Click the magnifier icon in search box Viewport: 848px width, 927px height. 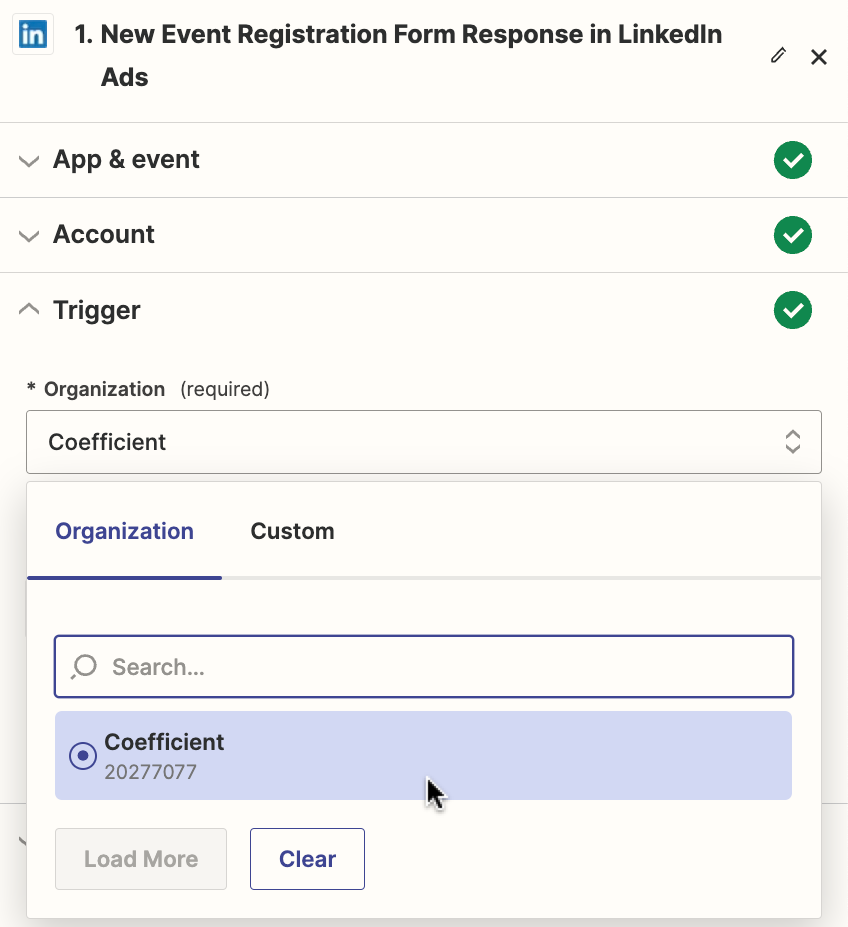point(83,667)
